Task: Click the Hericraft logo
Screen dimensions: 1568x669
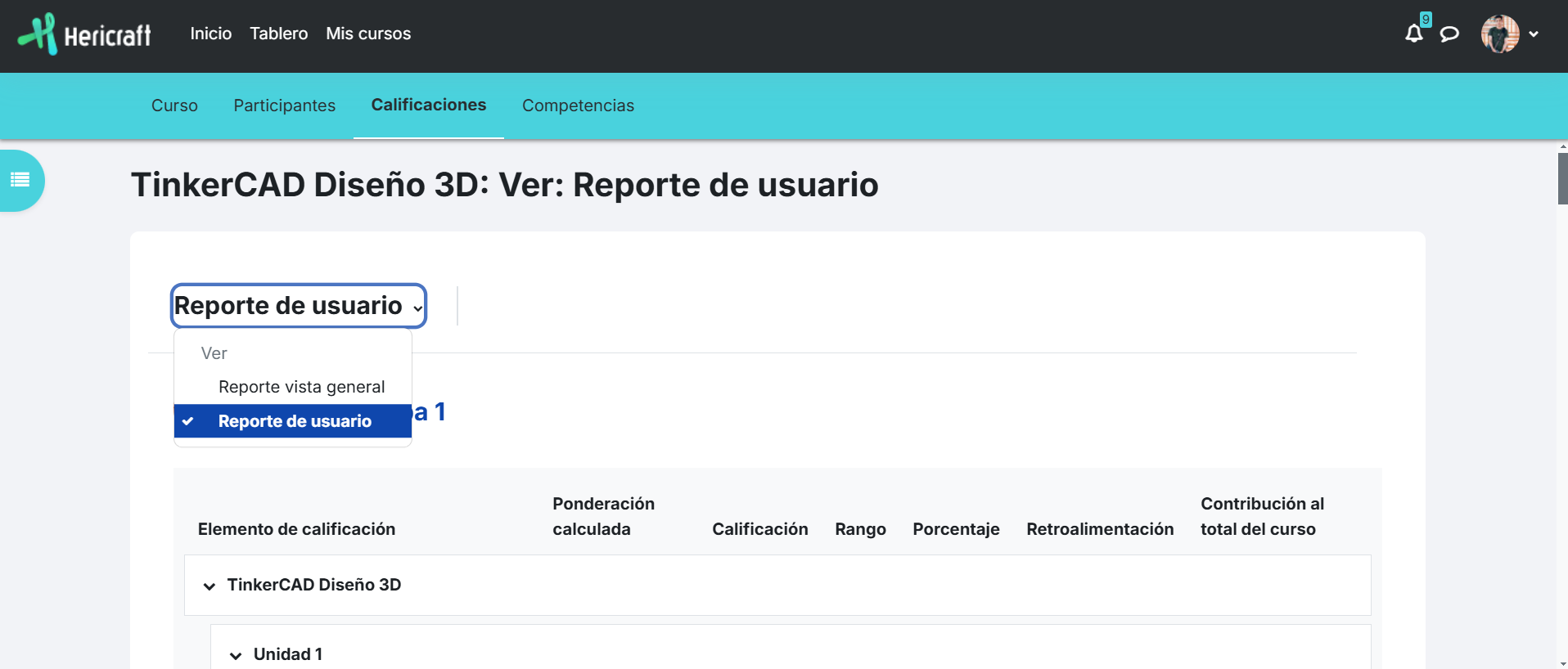Action: pyautogui.click(x=85, y=34)
